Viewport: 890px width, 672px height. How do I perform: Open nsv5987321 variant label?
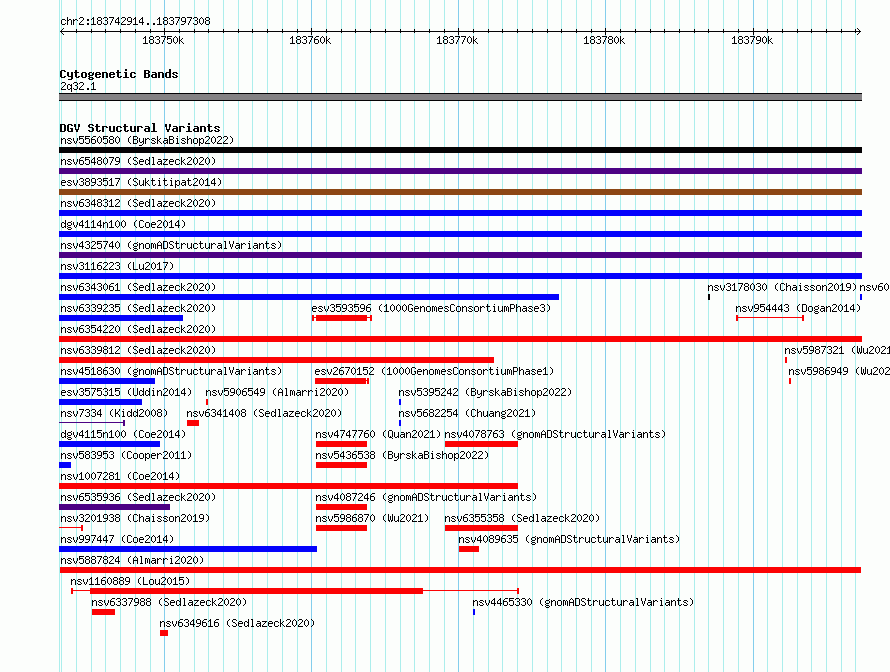[837, 350]
